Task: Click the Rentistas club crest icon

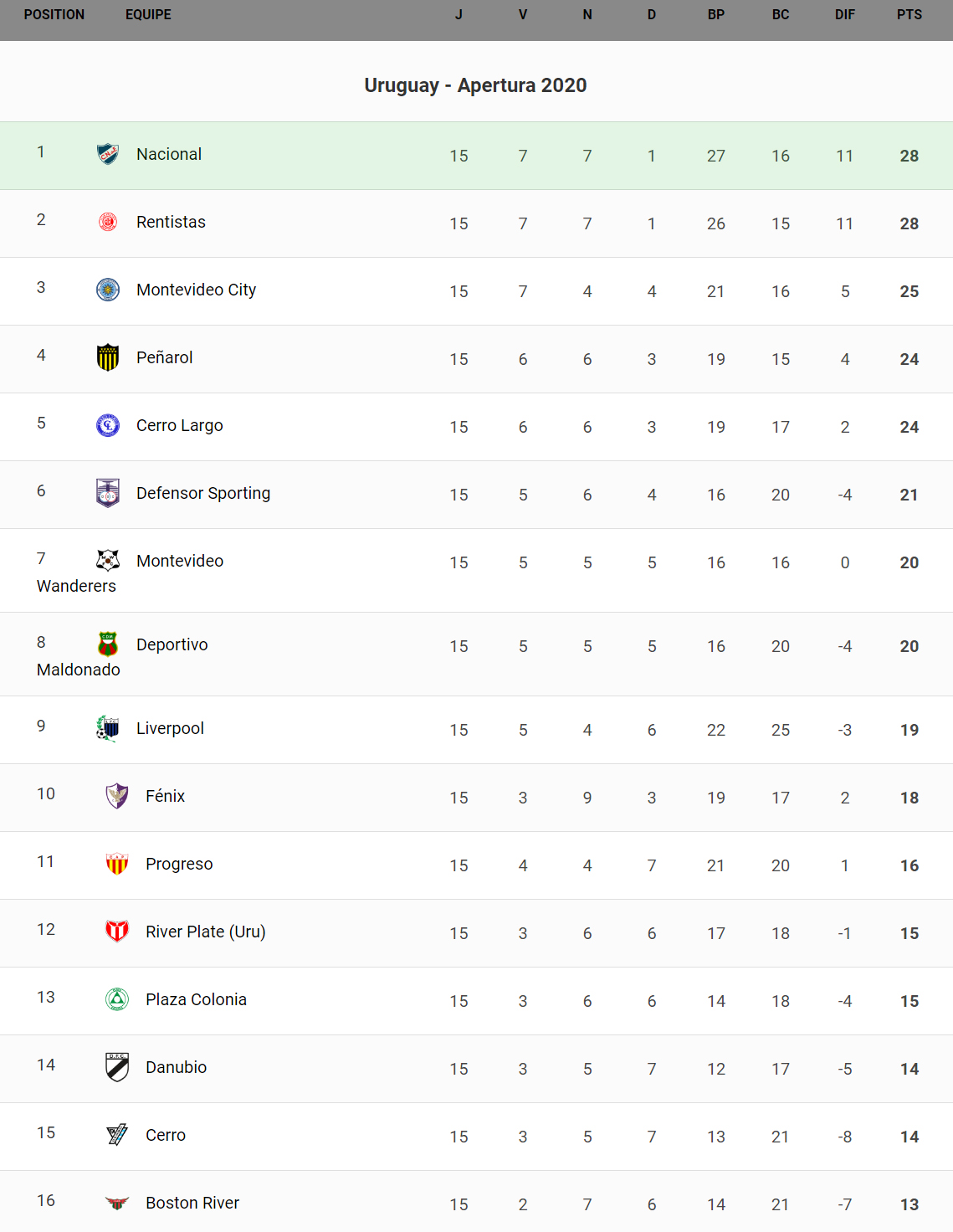Action: point(108,222)
